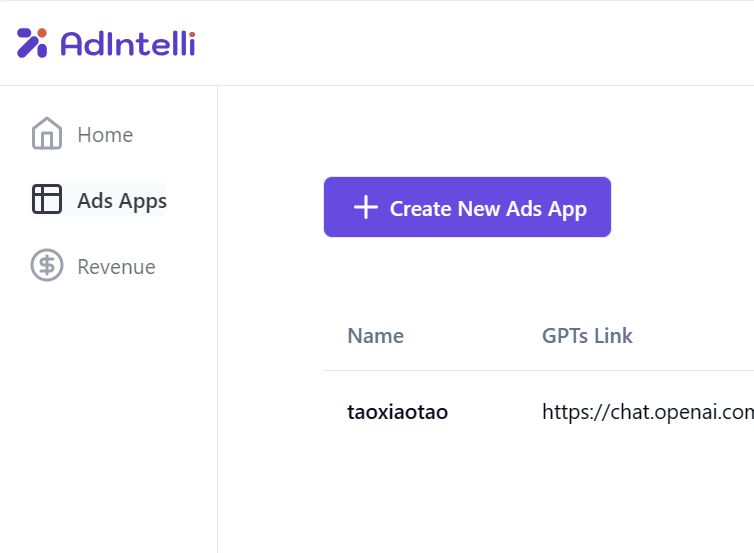
Task: Click Create New Ads App button
Action: click(467, 207)
